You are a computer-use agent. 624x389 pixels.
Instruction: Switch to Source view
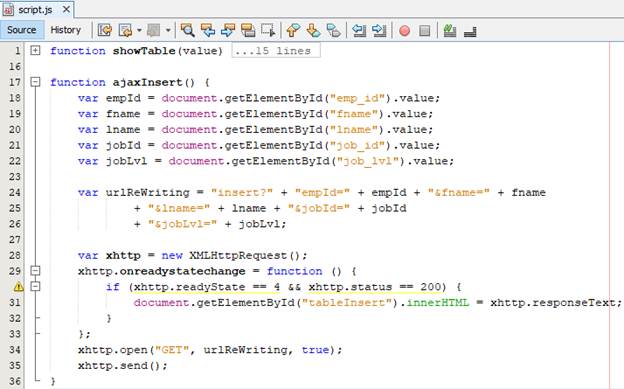pos(21,30)
